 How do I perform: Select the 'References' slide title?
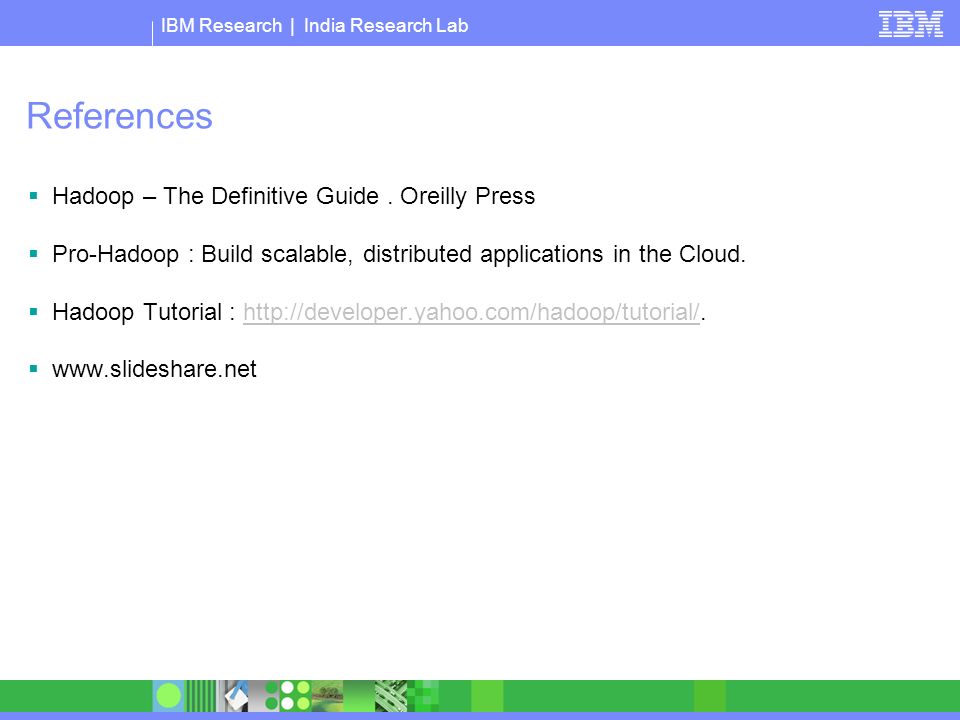[119, 116]
